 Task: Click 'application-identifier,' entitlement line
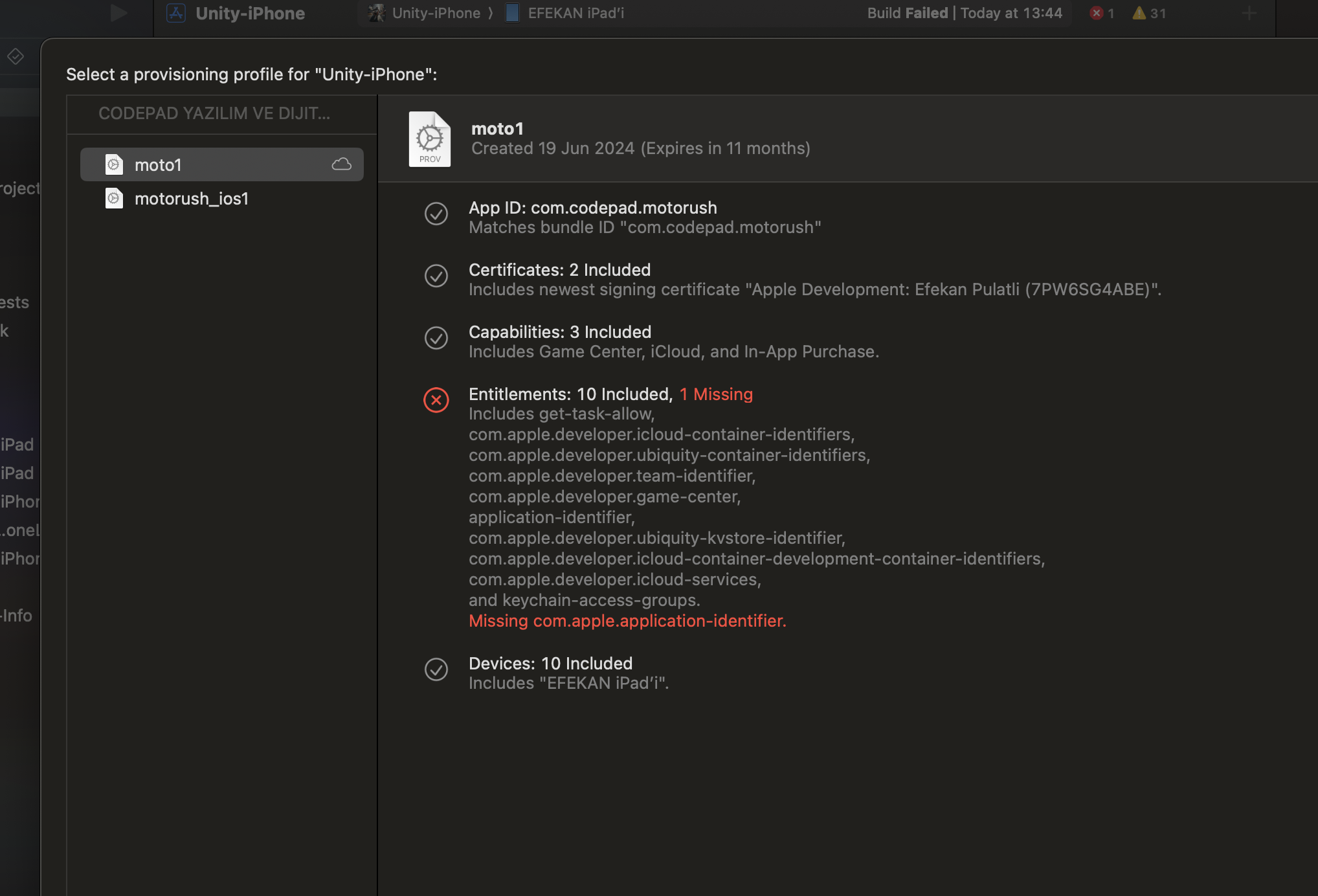552,517
